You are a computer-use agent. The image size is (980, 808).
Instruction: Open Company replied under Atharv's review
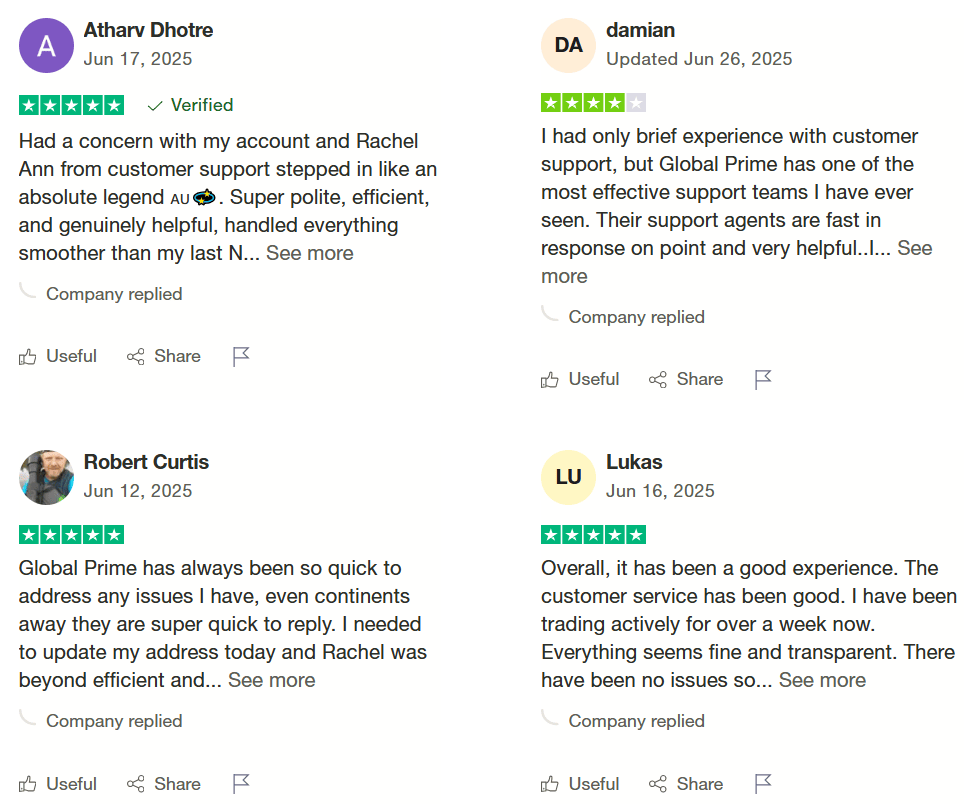click(114, 294)
